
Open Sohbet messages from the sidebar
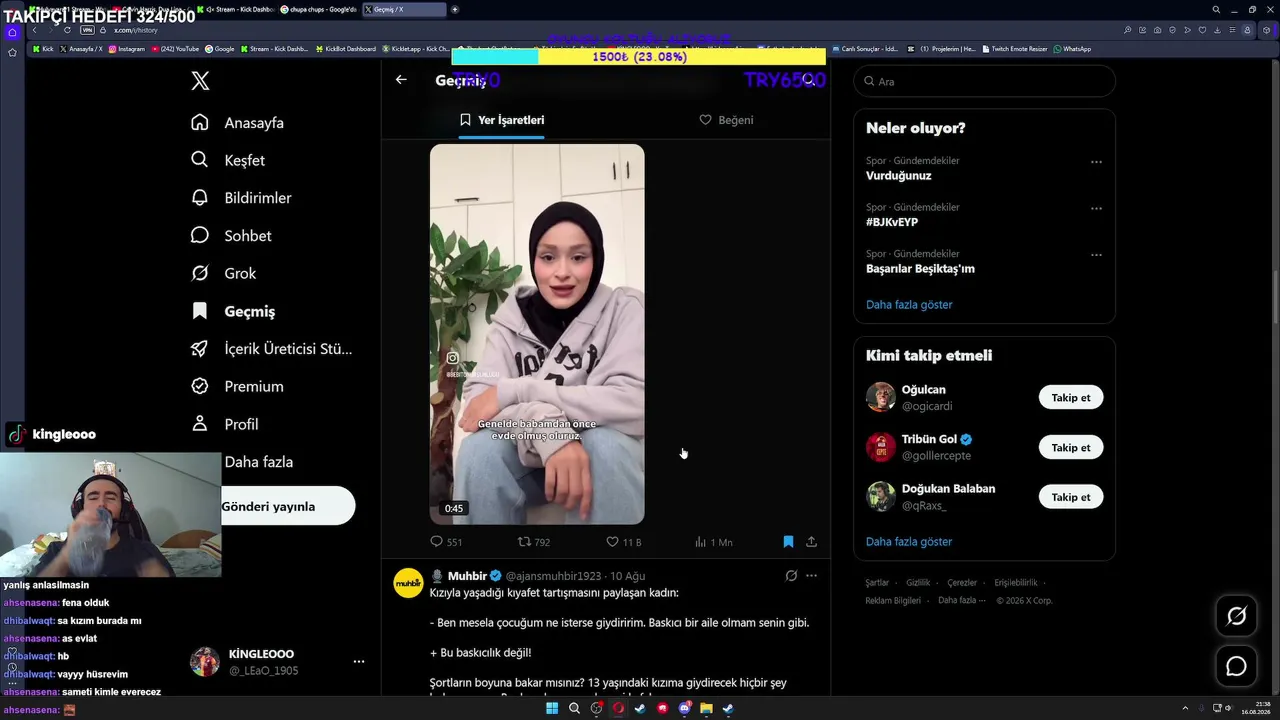pyautogui.click(x=231, y=236)
